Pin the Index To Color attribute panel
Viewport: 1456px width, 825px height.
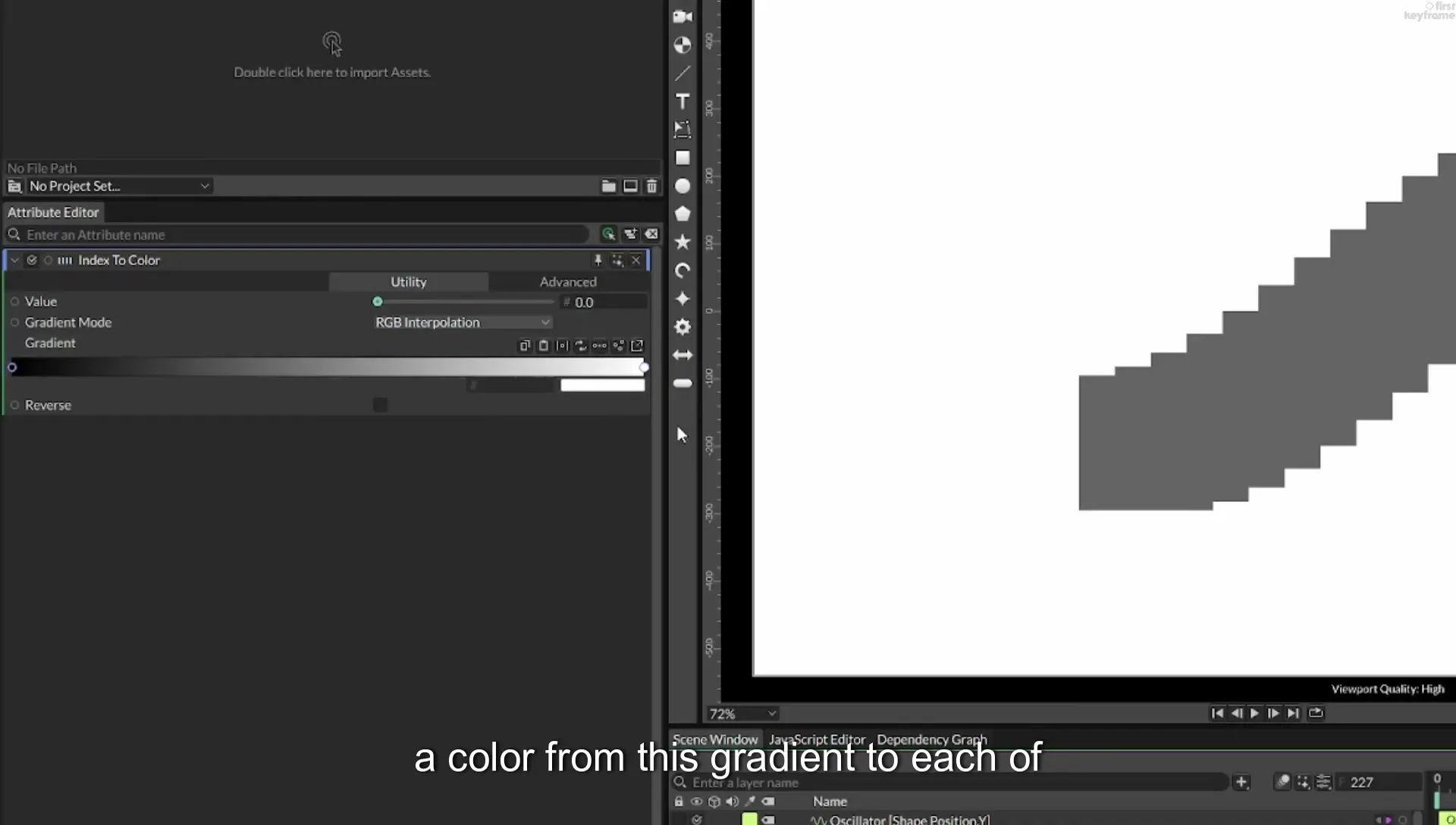click(598, 260)
